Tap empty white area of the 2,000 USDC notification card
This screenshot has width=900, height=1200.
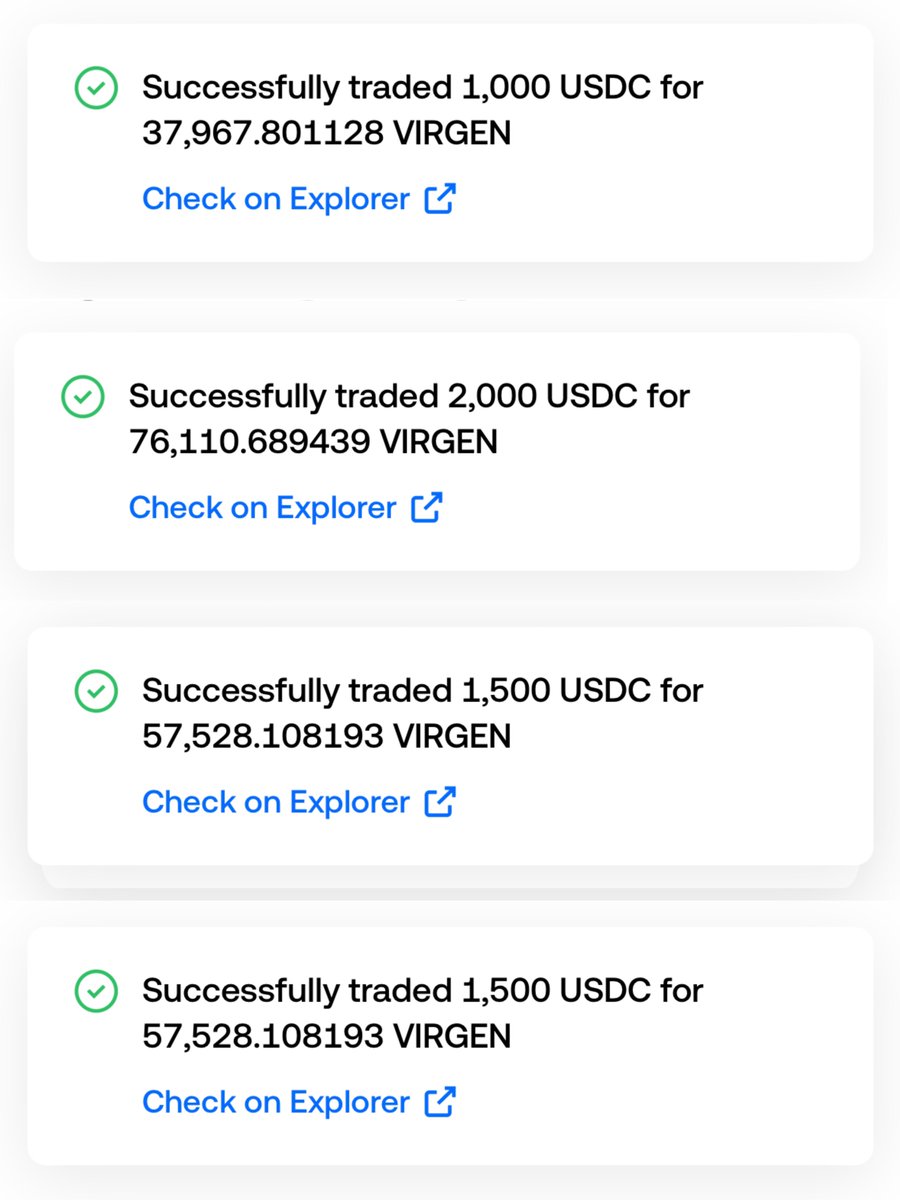click(x=680, y=500)
